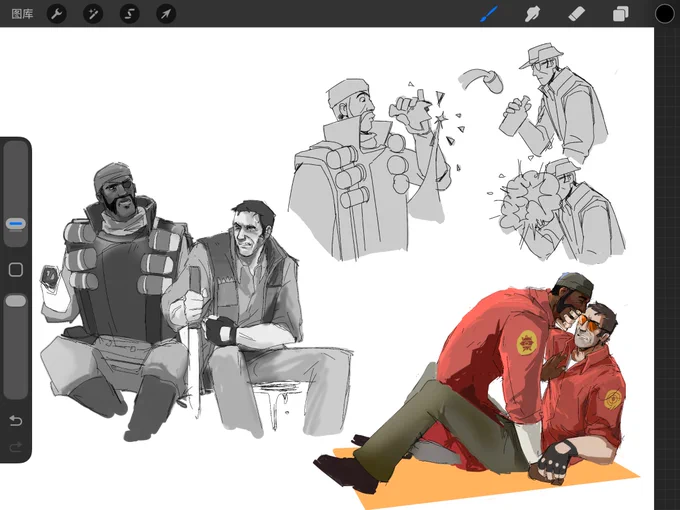The height and width of the screenshot is (510, 680).
Task: Click the brush size slider handle
Action: tap(16, 224)
